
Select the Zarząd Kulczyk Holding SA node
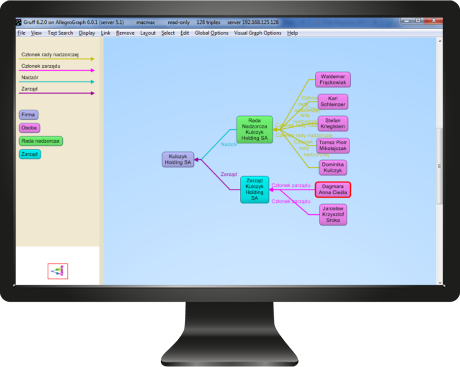click(255, 189)
